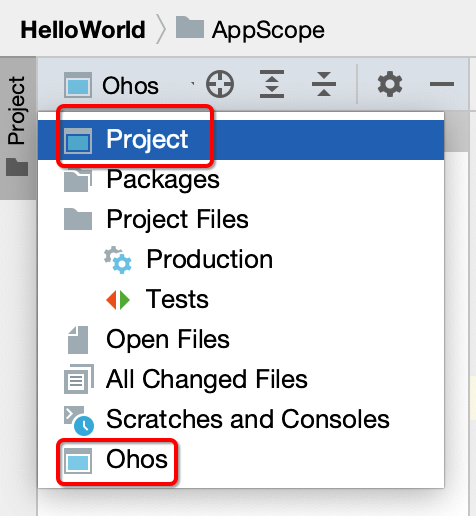Select Ohos view at list bottom
This screenshot has height=516, width=476.
click(241, 459)
